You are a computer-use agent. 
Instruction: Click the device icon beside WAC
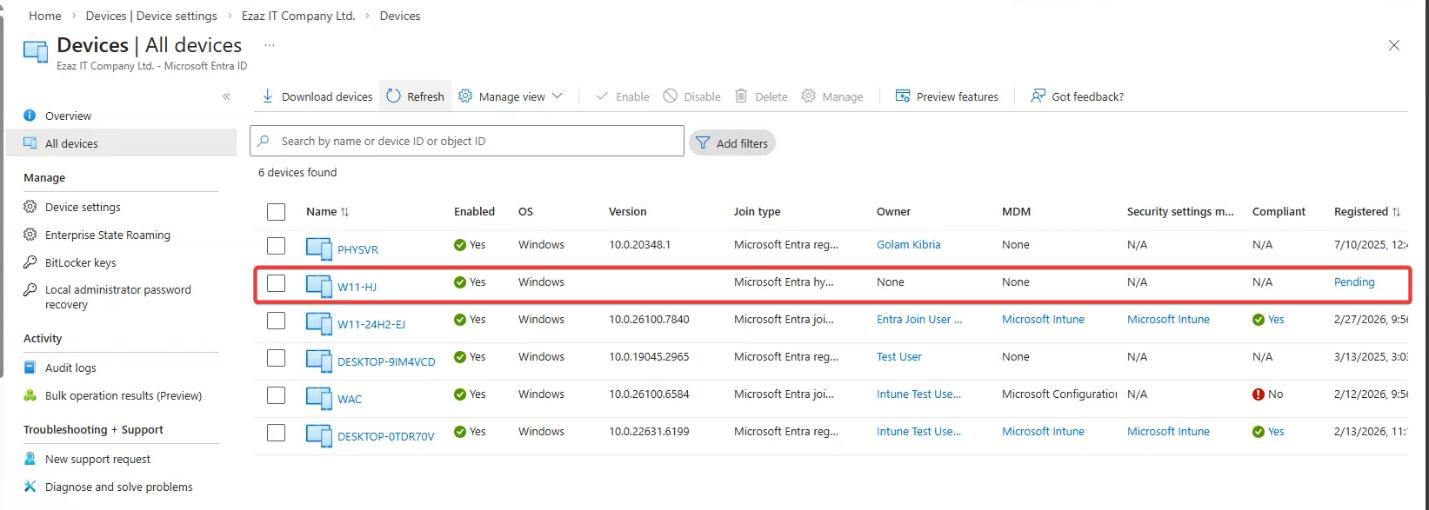(319, 398)
